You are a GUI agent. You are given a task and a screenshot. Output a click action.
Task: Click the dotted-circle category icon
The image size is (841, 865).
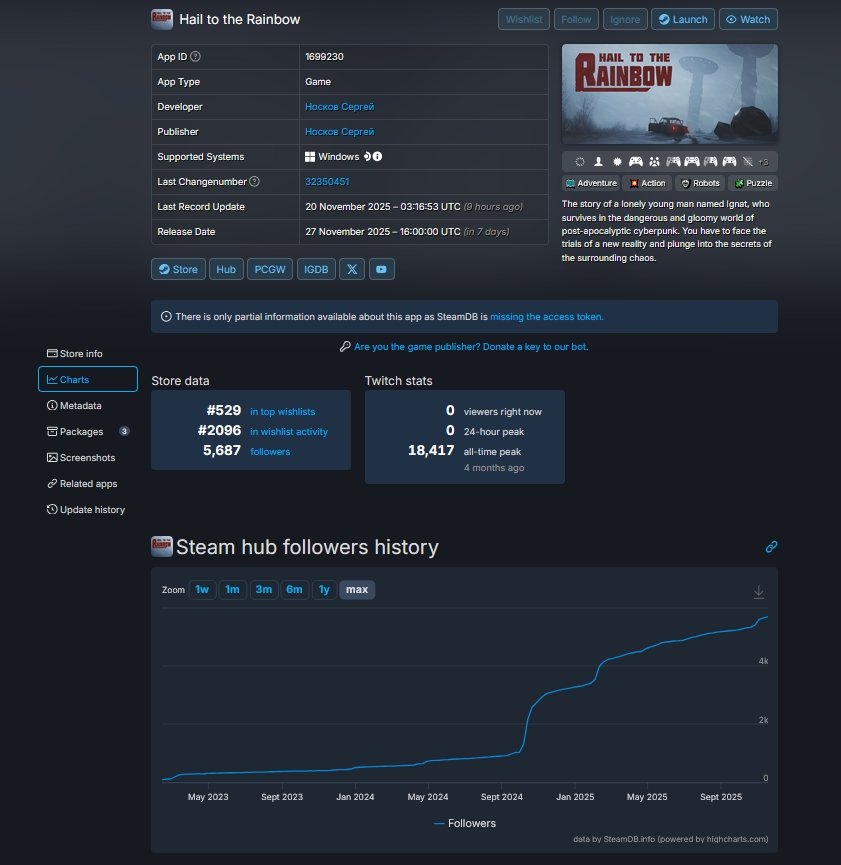(x=579, y=162)
